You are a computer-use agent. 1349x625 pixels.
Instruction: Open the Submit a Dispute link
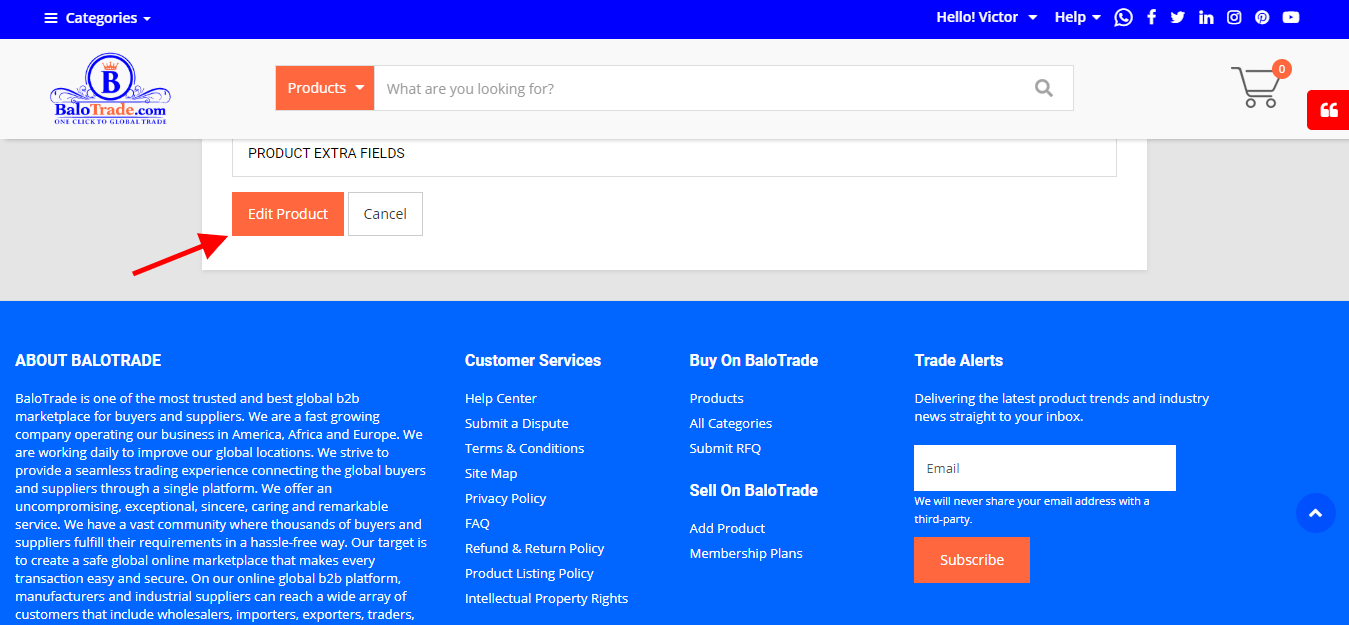(x=517, y=423)
